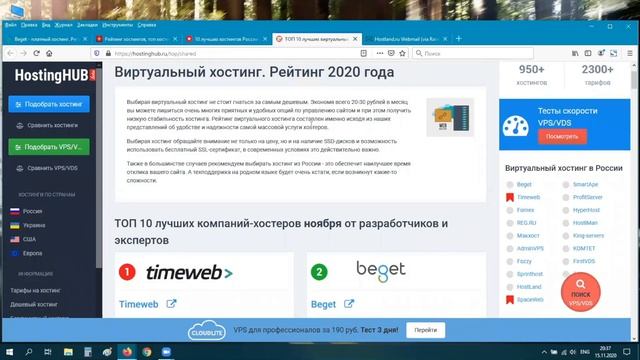Close the ТОП 10 лучших виртуальных tab
Screen dimensions: 640x360
coord(355,39)
